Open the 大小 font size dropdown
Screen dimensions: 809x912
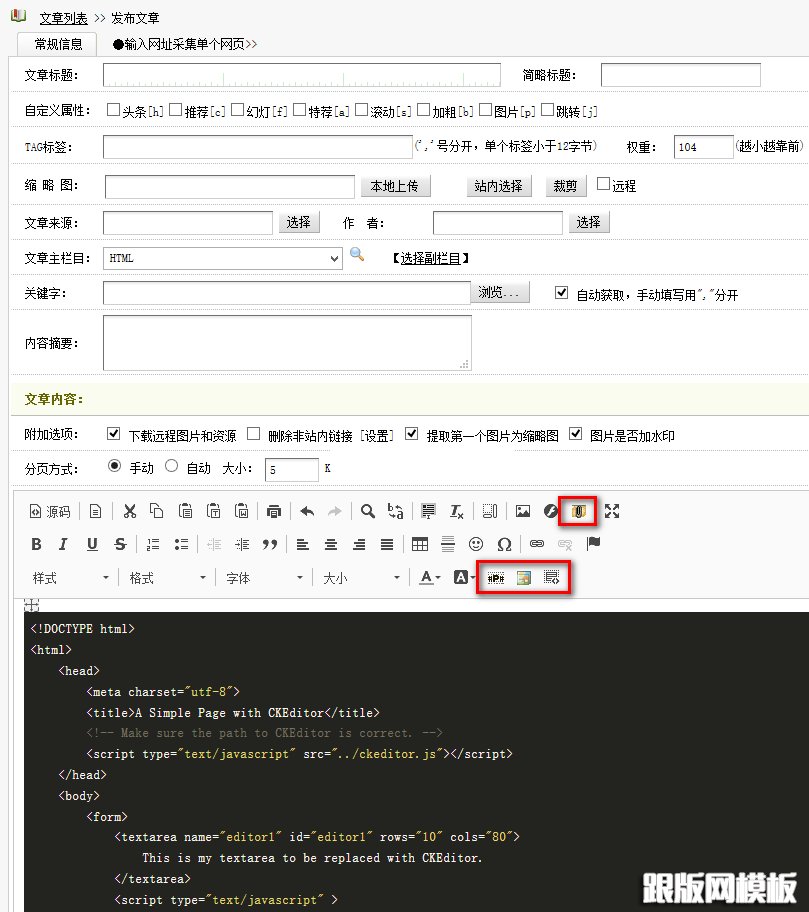click(x=361, y=578)
